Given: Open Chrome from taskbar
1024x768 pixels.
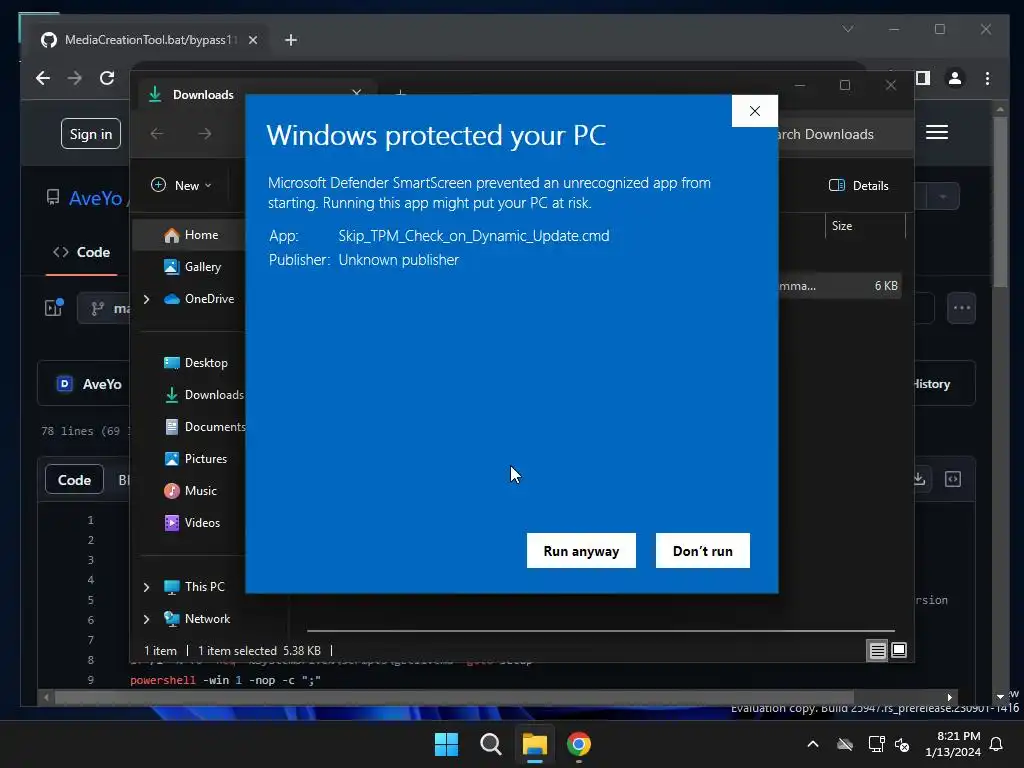Looking at the screenshot, I should [x=579, y=744].
